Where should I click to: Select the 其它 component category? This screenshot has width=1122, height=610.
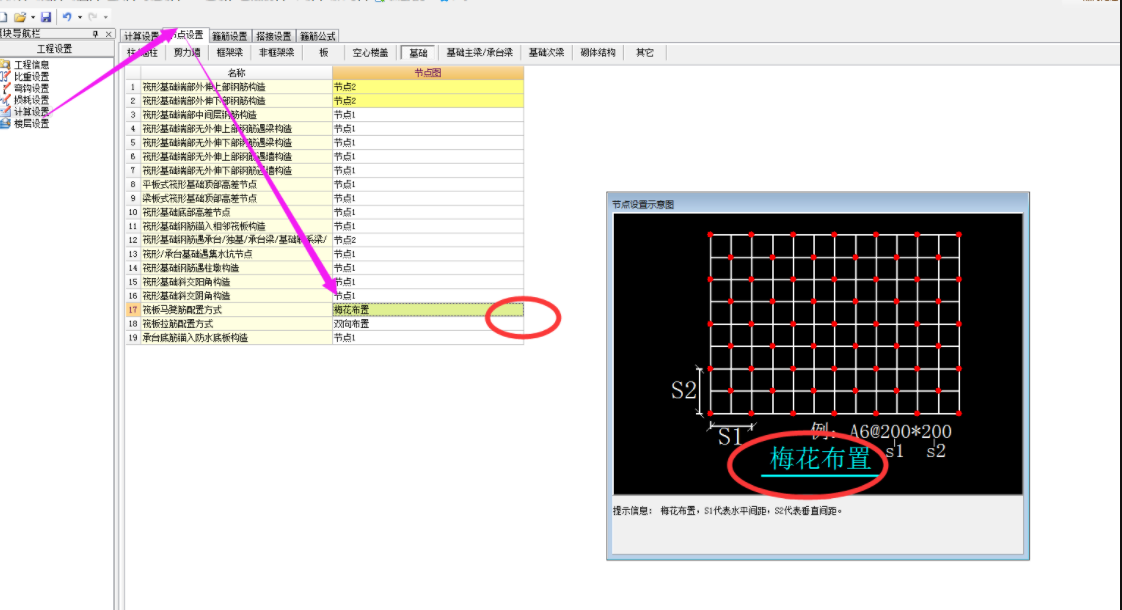(645, 52)
